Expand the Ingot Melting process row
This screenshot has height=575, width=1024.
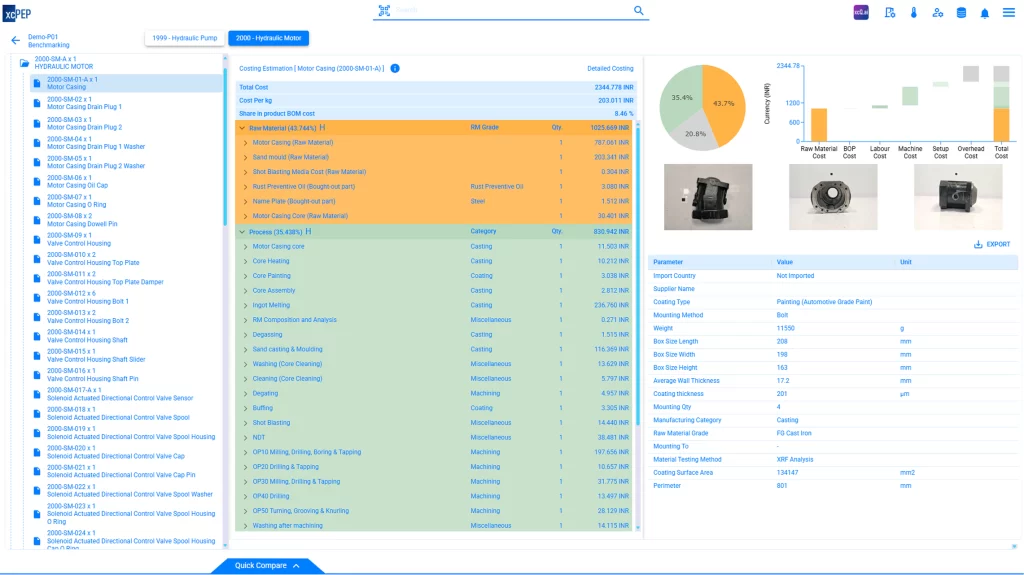point(246,305)
